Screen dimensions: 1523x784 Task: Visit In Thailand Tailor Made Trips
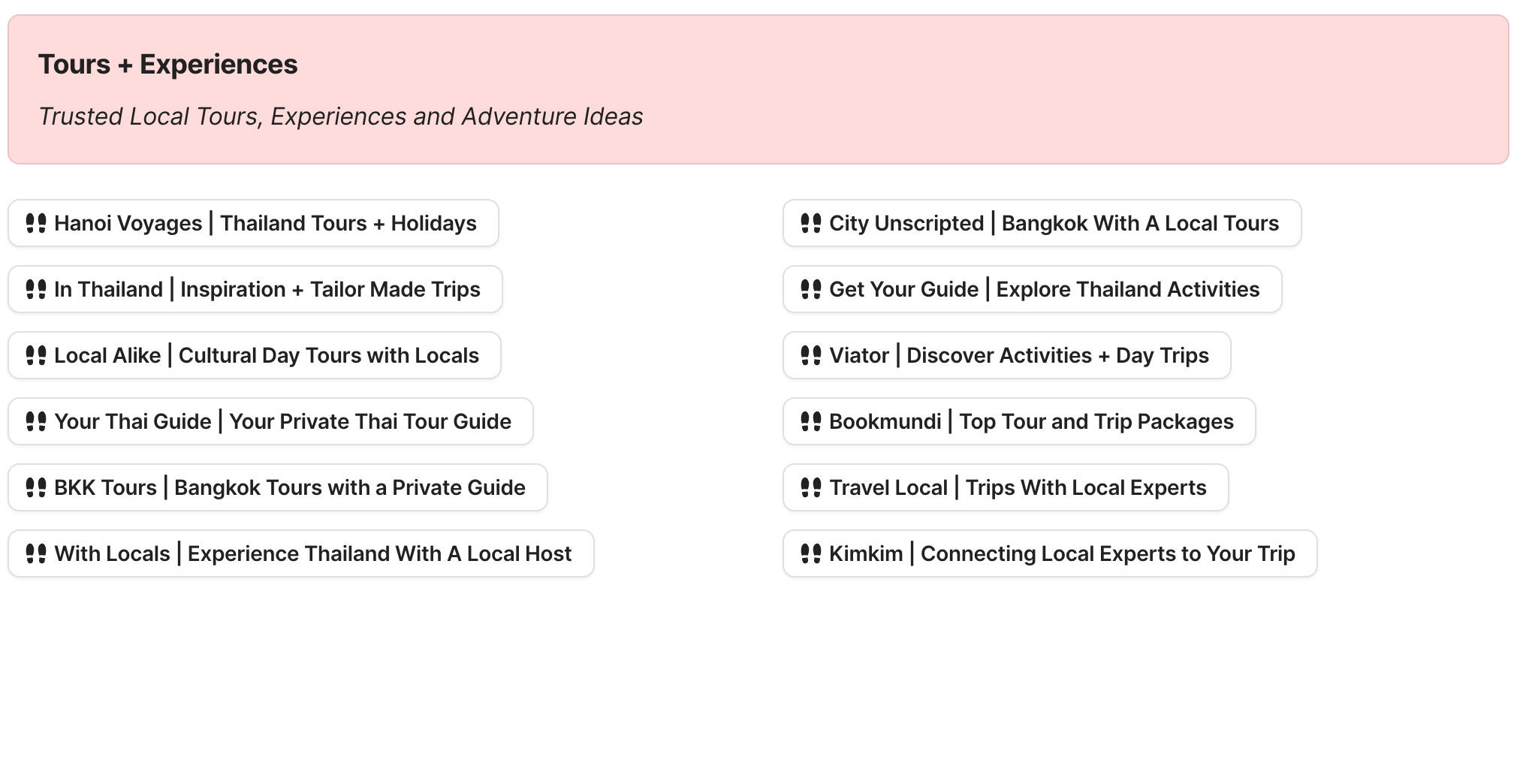pyautogui.click(x=267, y=289)
